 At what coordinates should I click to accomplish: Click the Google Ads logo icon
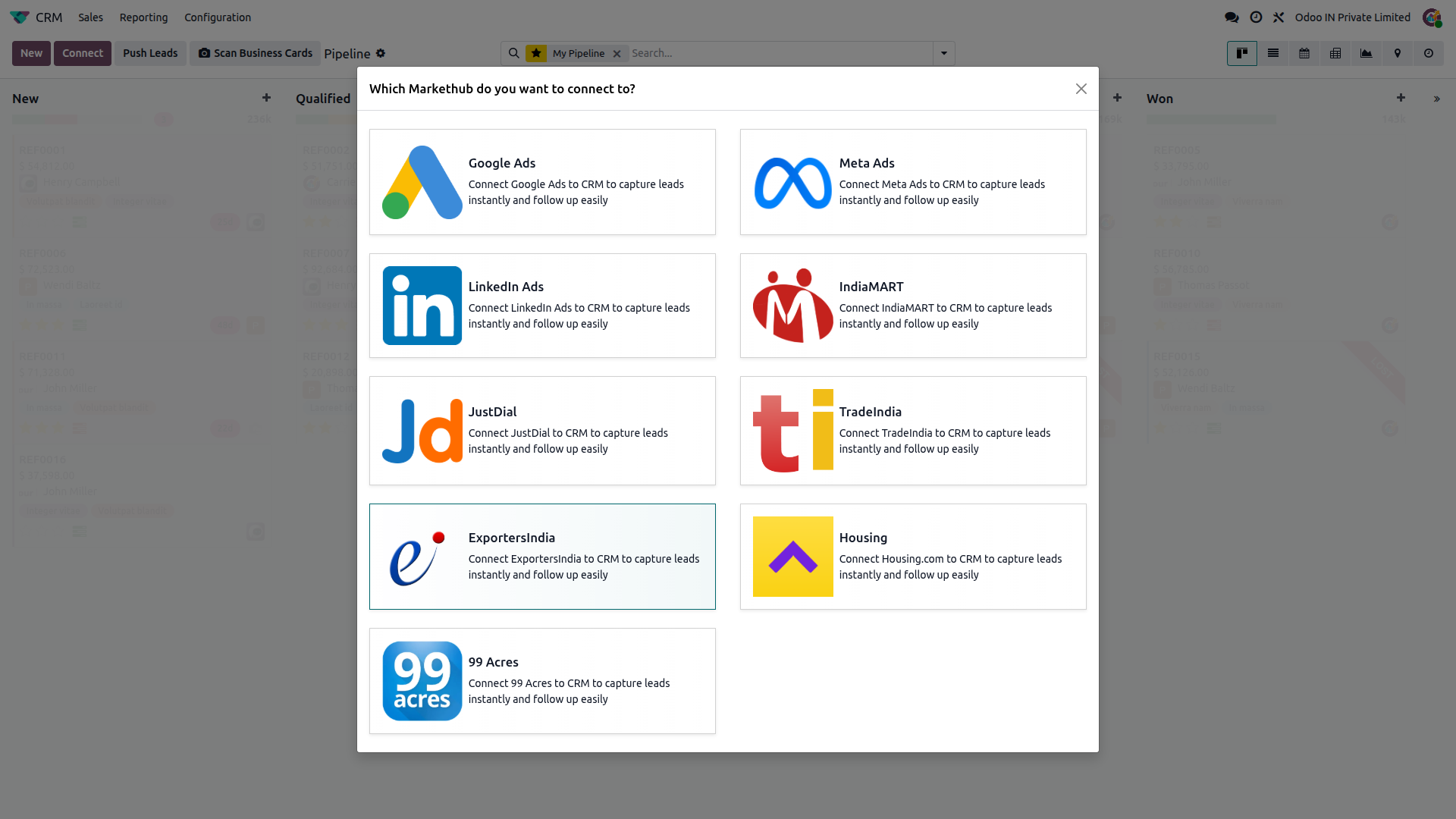tap(422, 182)
